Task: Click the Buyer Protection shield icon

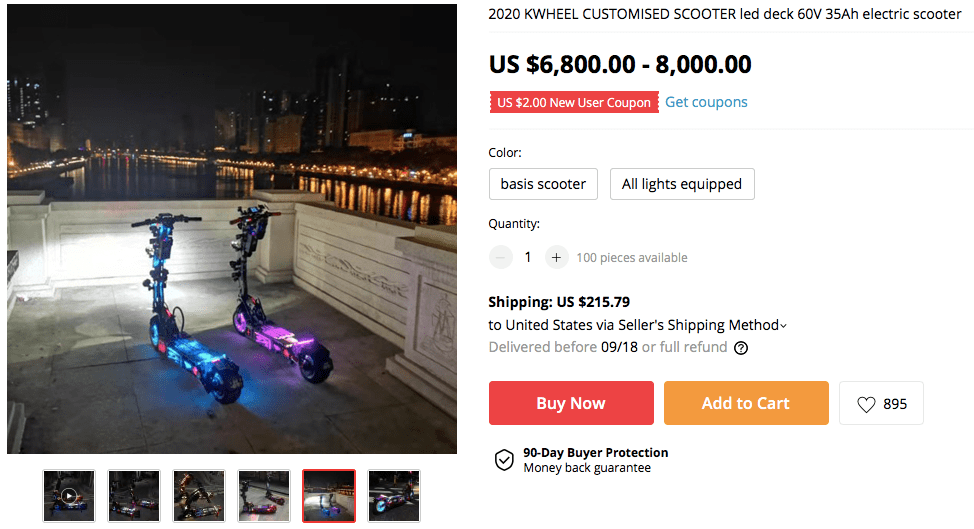Action: point(504,460)
